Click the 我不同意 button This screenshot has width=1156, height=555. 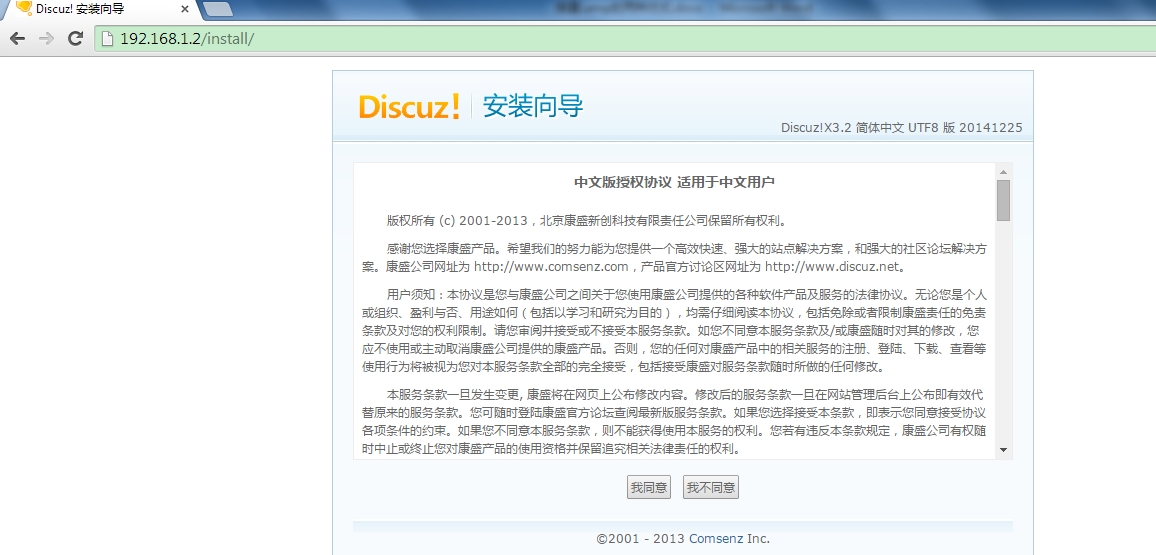tap(711, 487)
